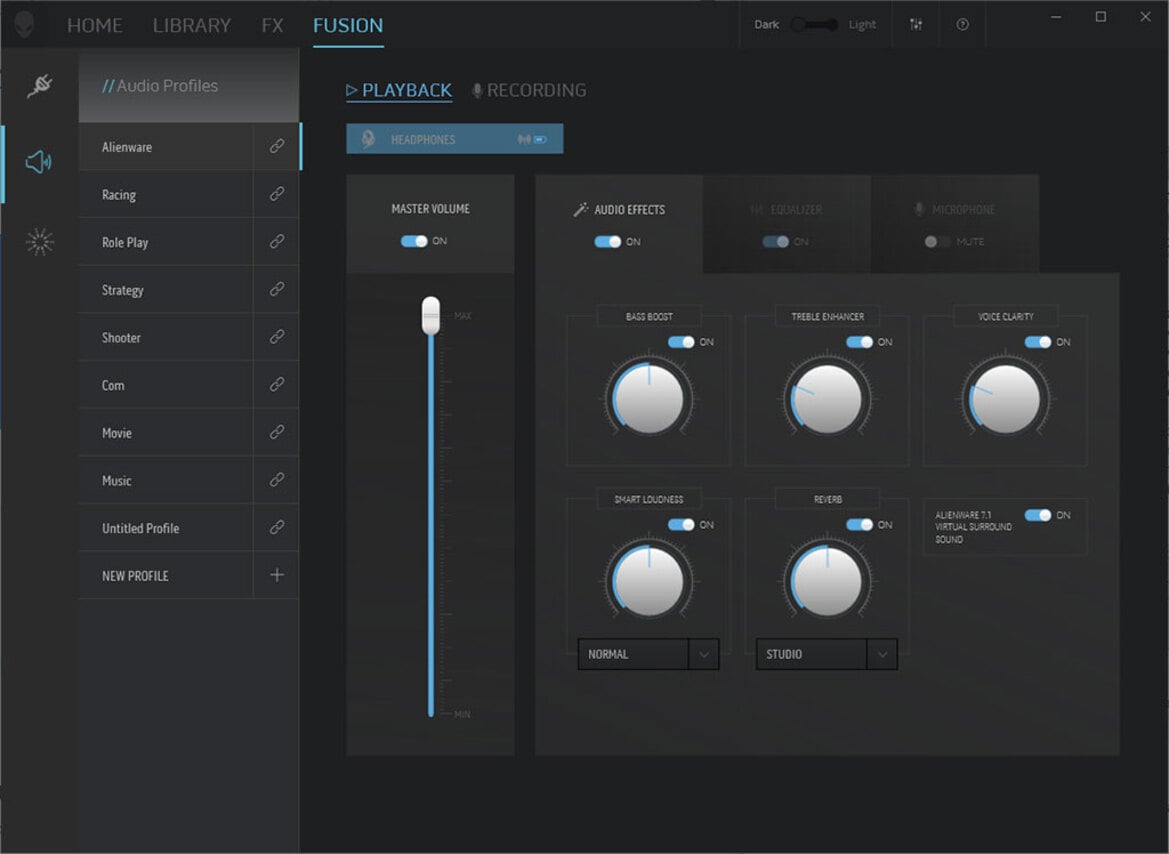The image size is (1169, 854).
Task: Click the Treble Enhancer knob
Action: pyautogui.click(x=827, y=399)
